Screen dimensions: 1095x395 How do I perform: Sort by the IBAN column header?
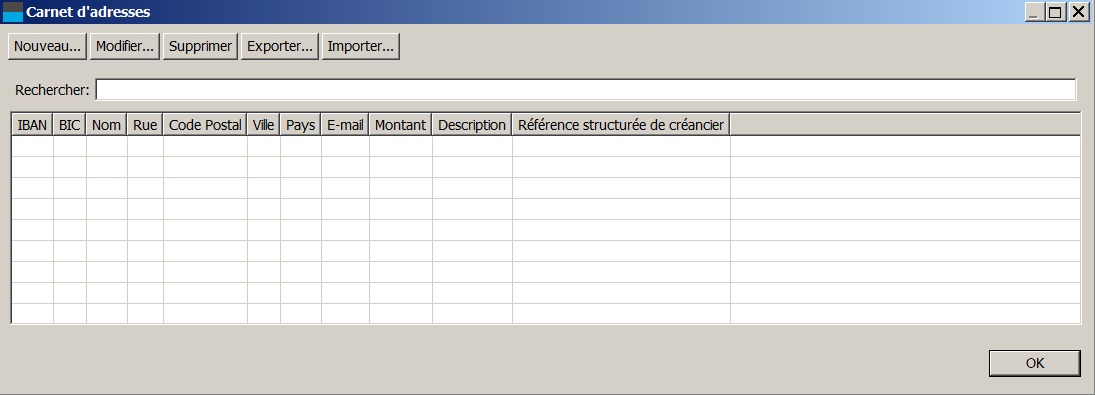32,125
